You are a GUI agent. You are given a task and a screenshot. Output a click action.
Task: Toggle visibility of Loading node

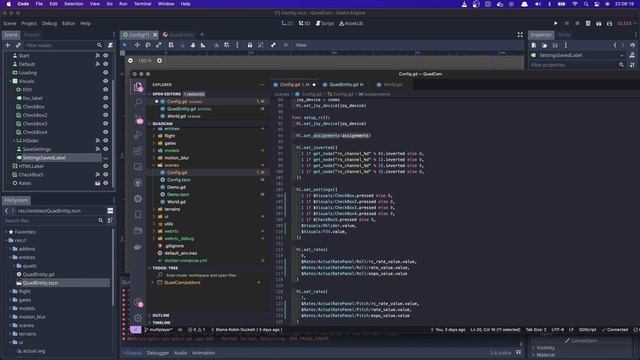[106, 73]
